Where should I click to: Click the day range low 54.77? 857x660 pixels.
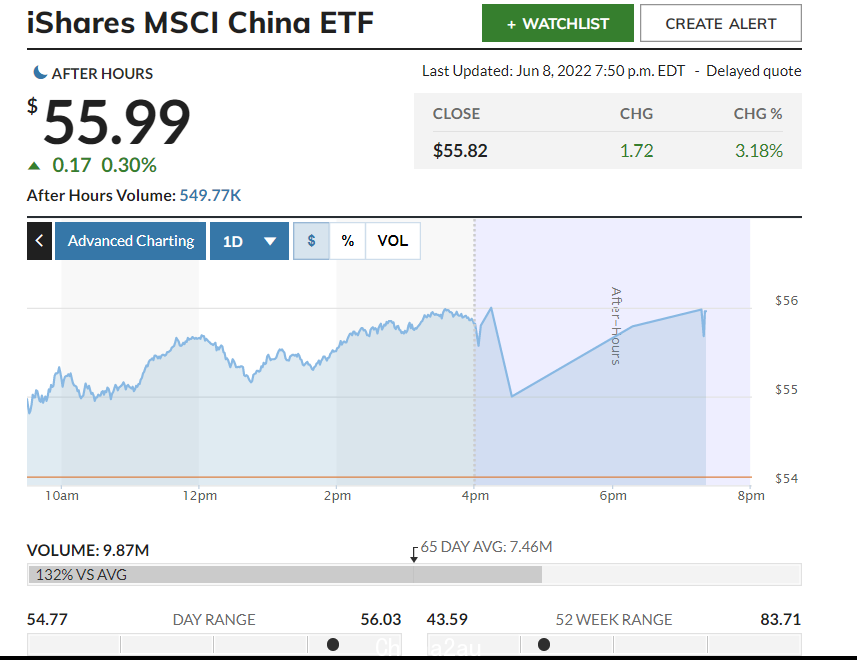pyautogui.click(x=47, y=620)
